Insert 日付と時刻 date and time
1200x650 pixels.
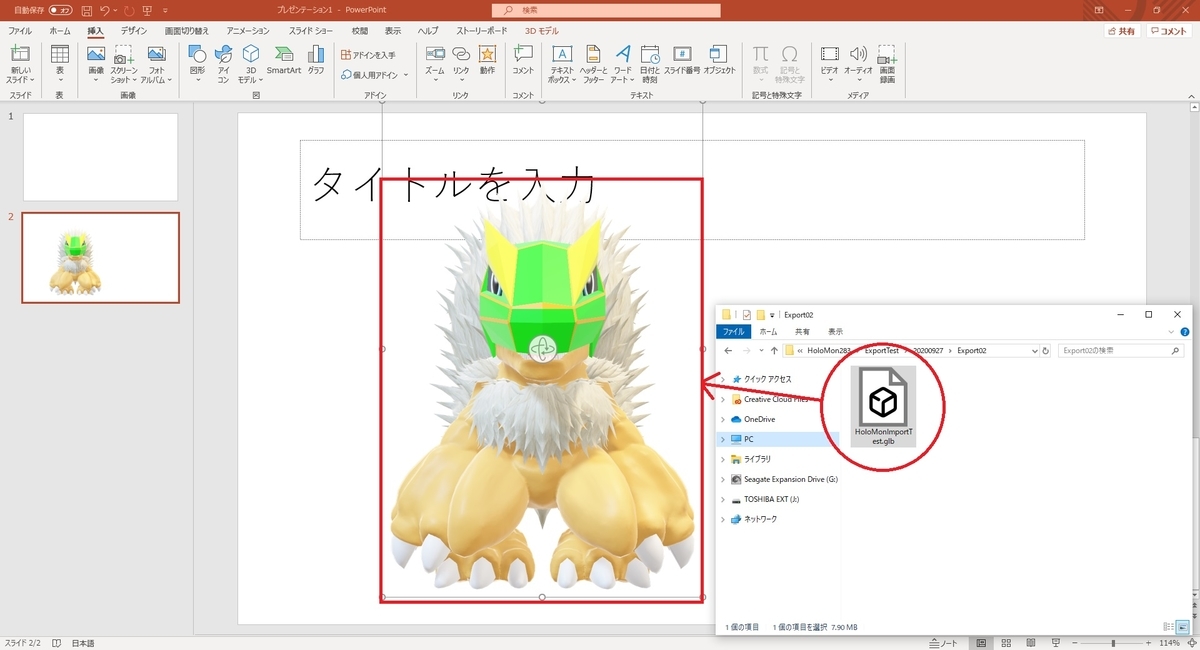pos(650,64)
